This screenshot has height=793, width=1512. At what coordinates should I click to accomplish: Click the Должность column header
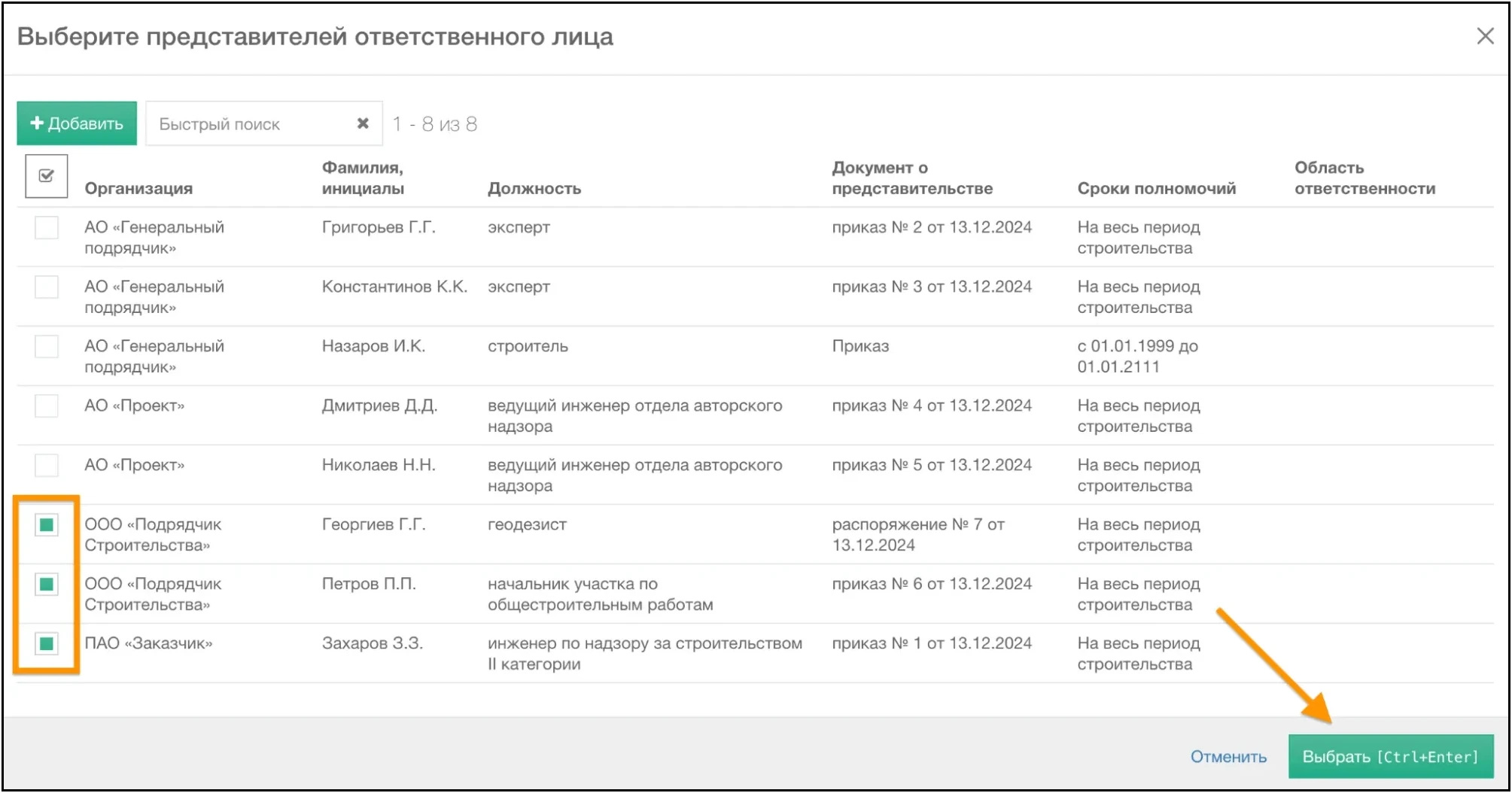[534, 189]
